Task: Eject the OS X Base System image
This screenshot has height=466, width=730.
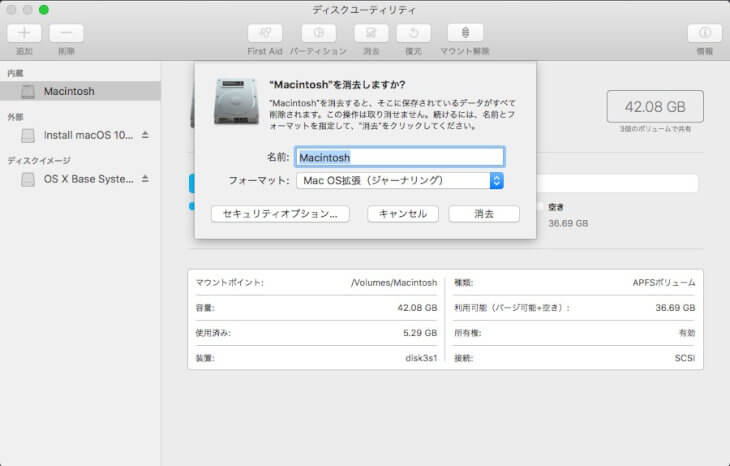Action: point(145,179)
